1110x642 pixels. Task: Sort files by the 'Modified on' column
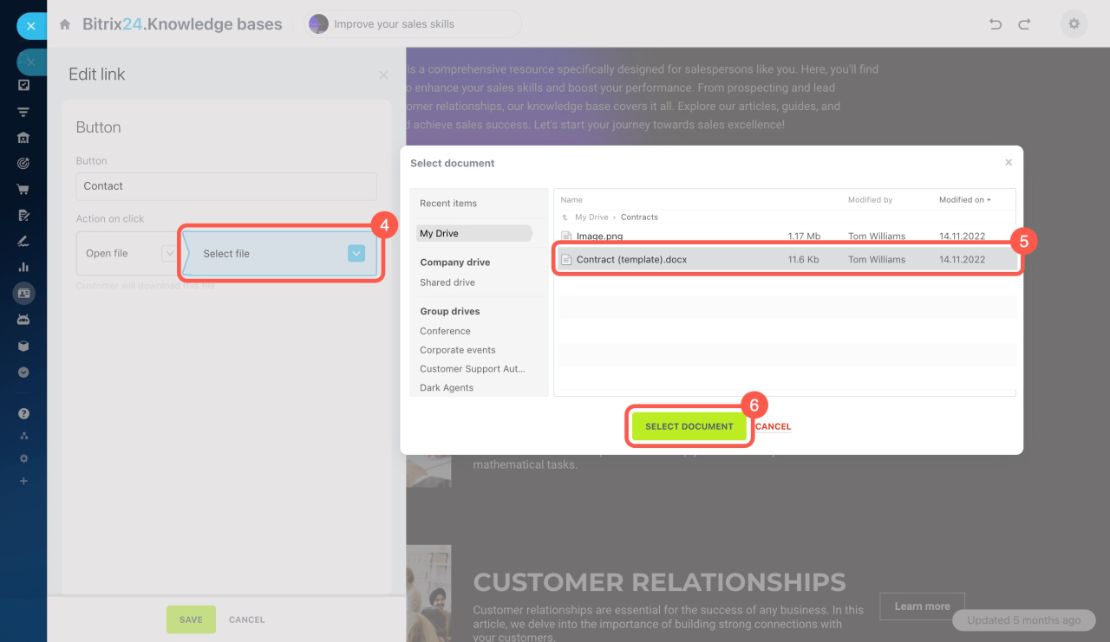tap(964, 200)
